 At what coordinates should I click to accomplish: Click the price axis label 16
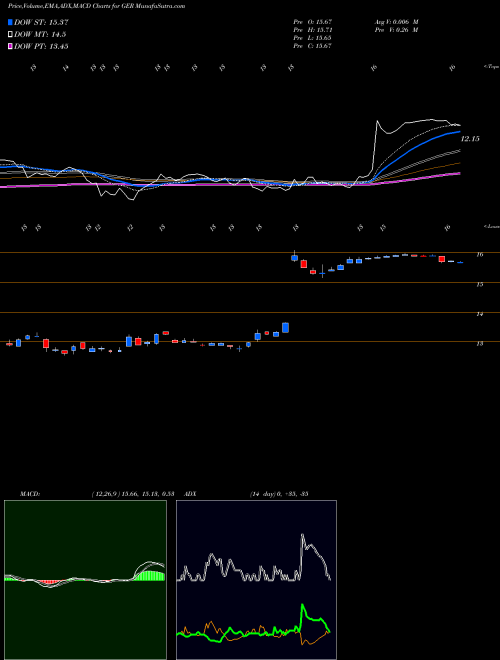click(479, 255)
